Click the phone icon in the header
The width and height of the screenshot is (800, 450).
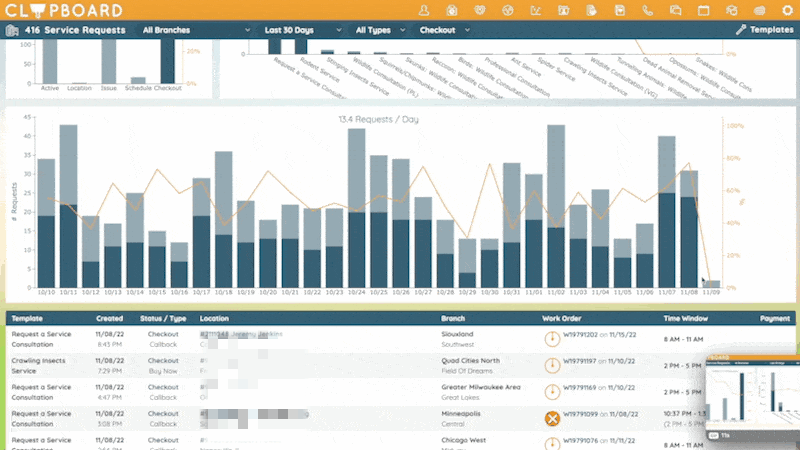[x=647, y=10]
